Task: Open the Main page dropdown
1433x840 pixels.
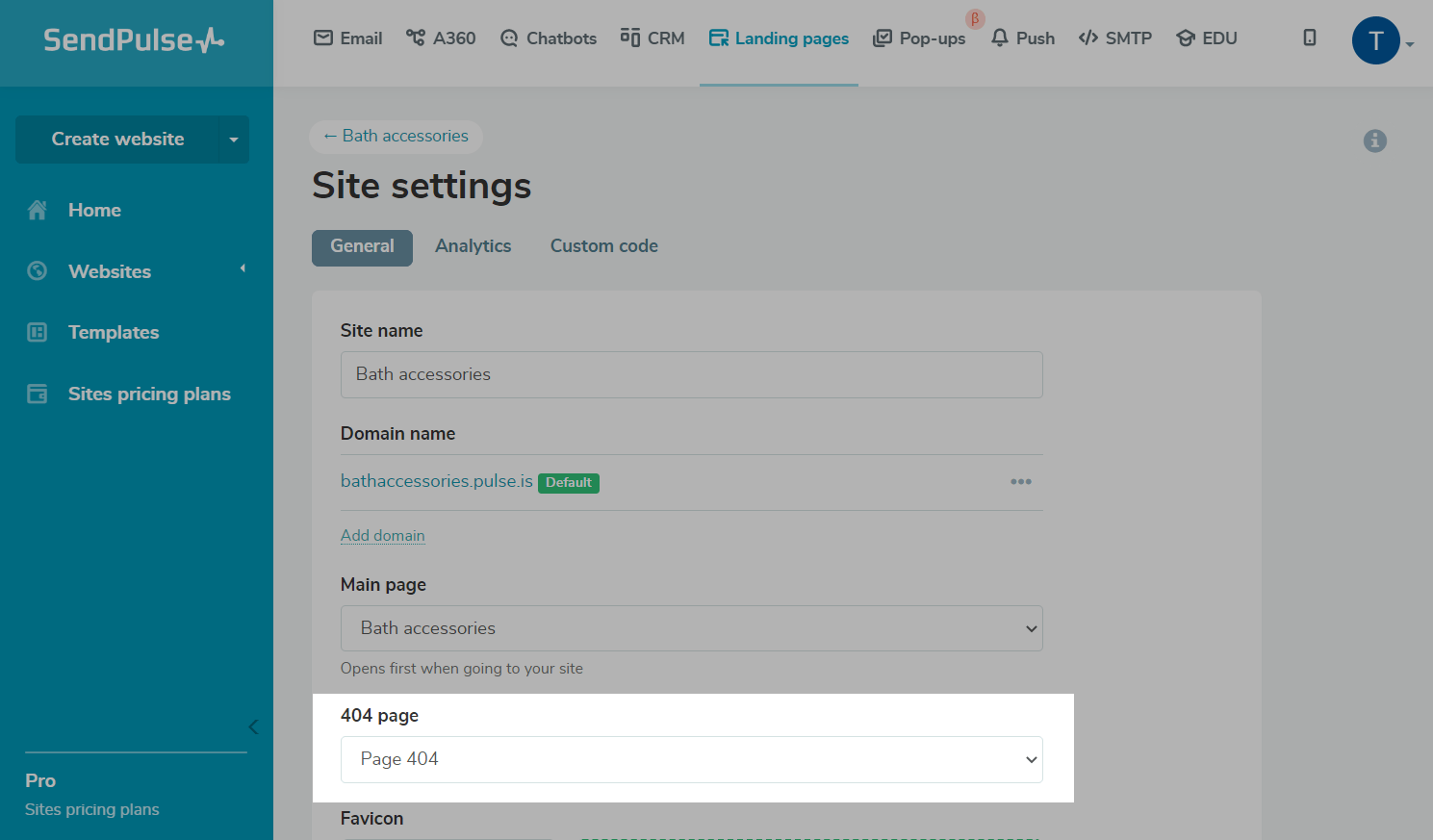Action: pyautogui.click(x=691, y=628)
